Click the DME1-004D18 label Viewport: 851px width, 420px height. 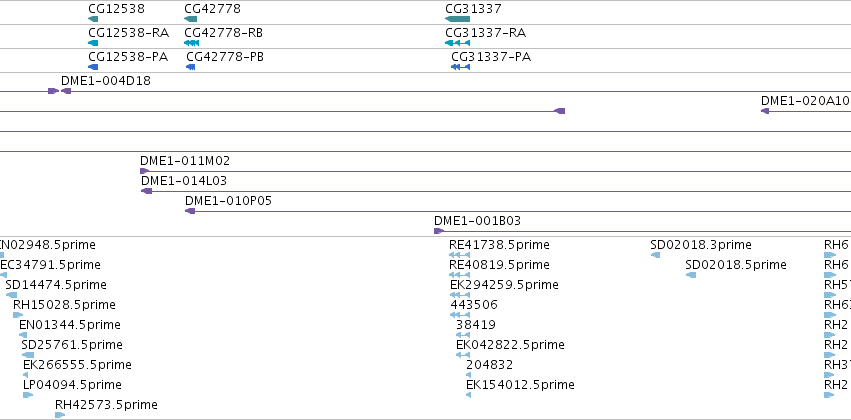(x=106, y=81)
